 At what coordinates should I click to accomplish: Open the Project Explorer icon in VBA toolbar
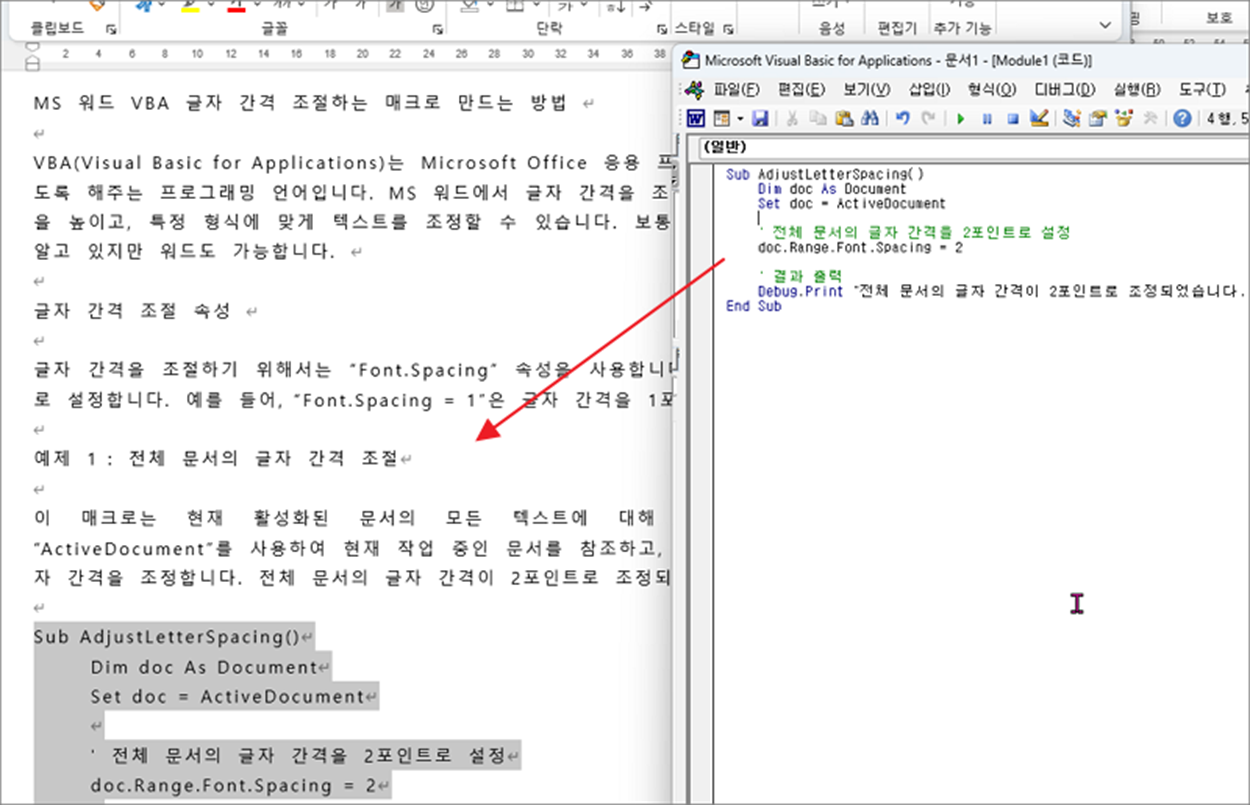coord(1071,118)
